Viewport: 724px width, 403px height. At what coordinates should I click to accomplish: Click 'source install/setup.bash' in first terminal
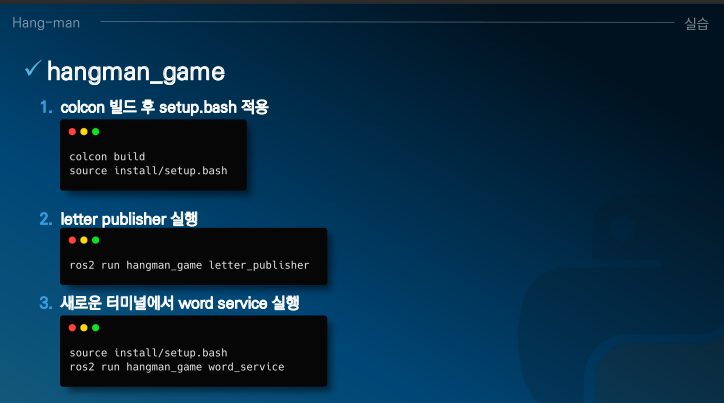(x=148, y=171)
